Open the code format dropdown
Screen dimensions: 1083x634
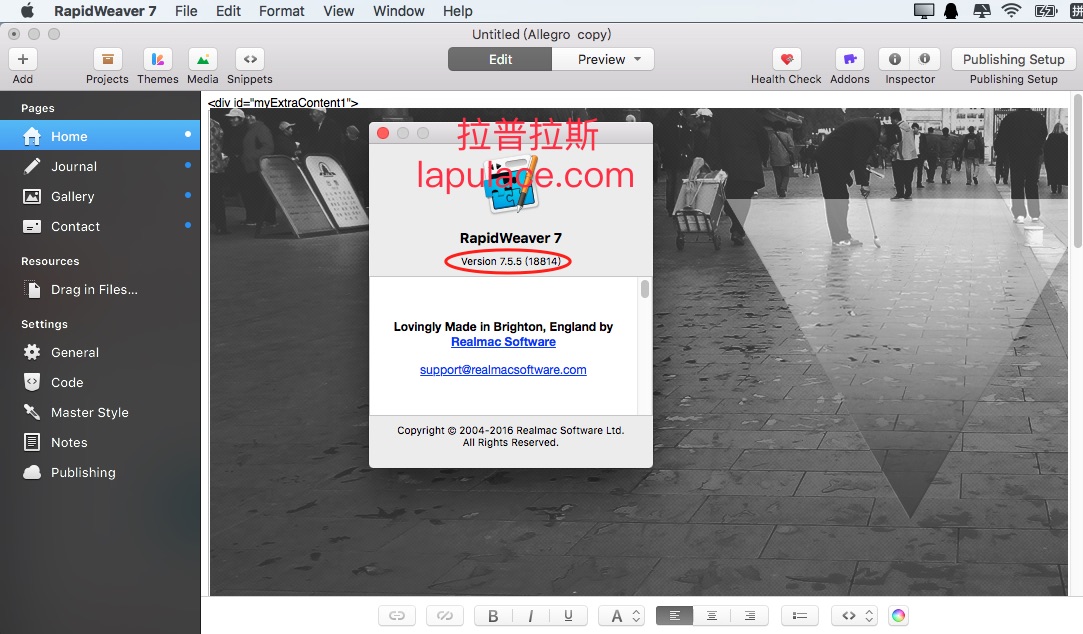855,615
